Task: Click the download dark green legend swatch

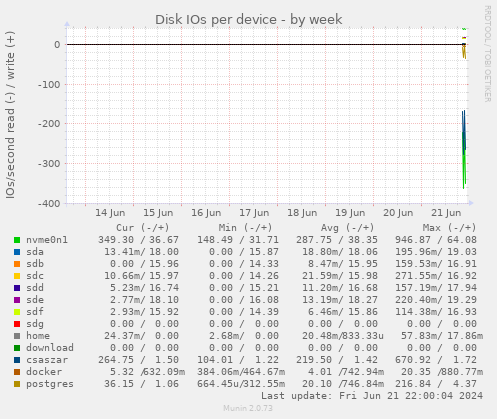Action: pyautogui.click(x=17, y=348)
